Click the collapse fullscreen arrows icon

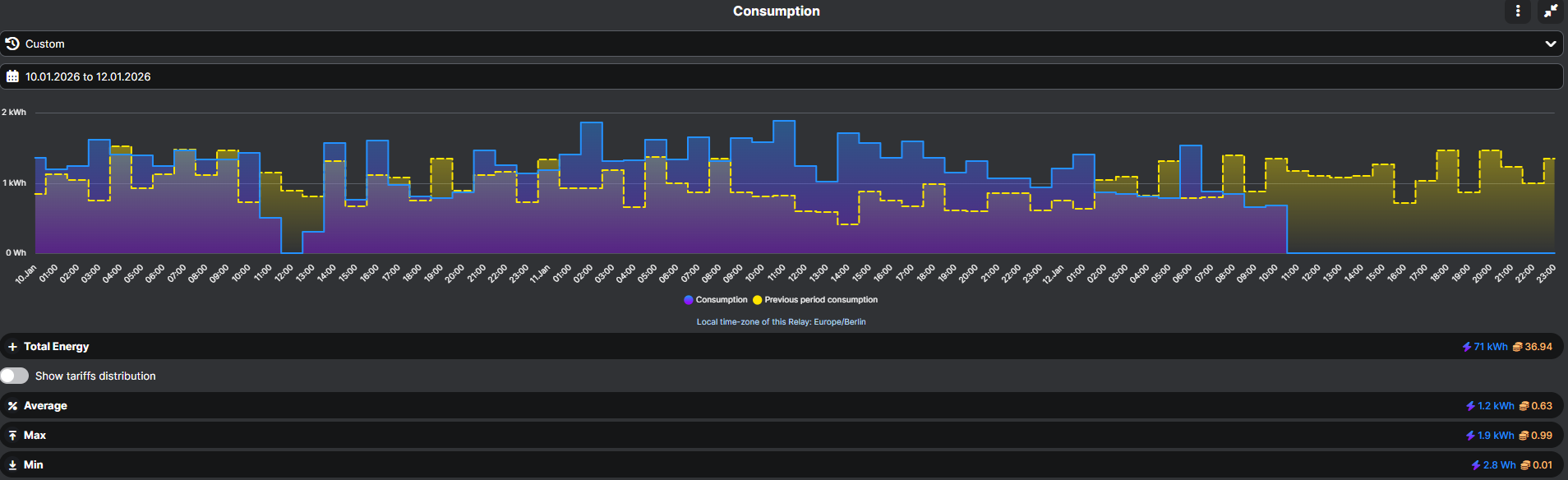coord(1550,11)
